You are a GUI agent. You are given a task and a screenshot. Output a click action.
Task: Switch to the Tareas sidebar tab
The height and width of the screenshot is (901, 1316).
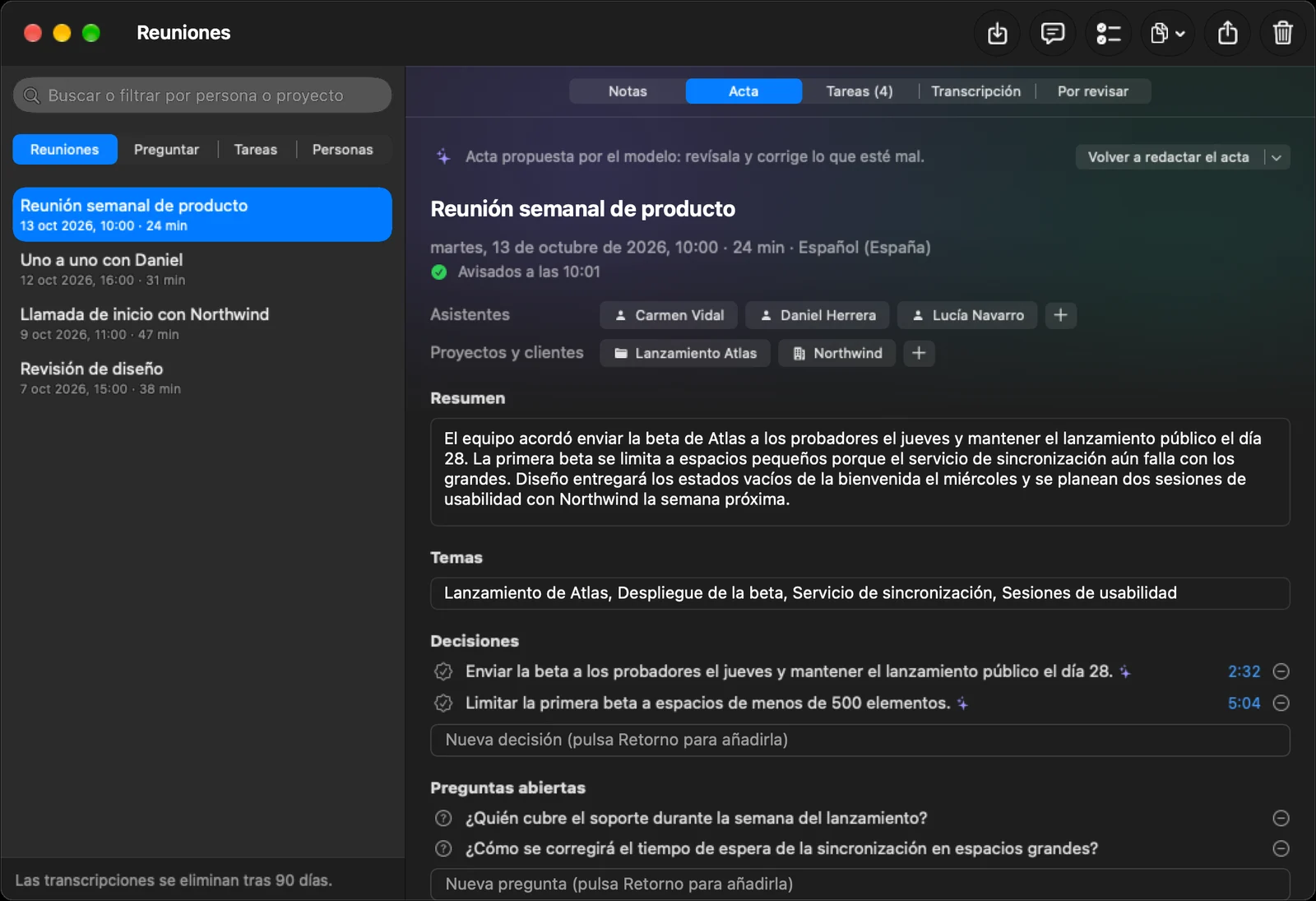coord(256,150)
